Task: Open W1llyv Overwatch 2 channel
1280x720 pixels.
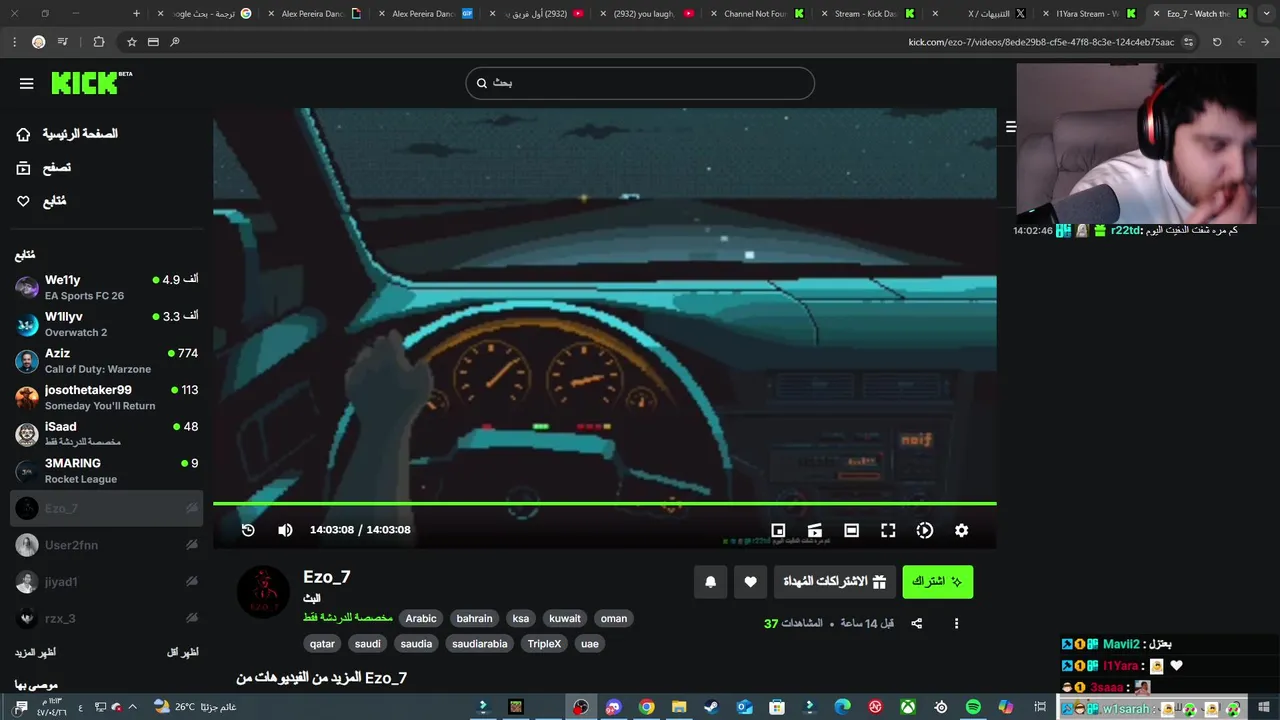Action: click(x=106, y=324)
